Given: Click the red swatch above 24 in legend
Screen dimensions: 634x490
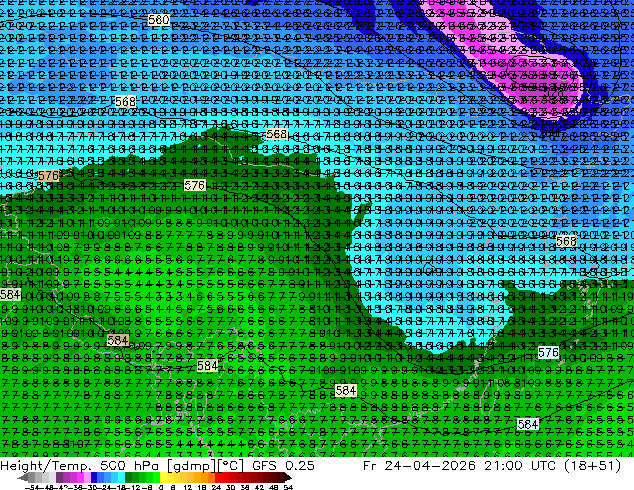Looking at the screenshot, I should pos(218,477).
